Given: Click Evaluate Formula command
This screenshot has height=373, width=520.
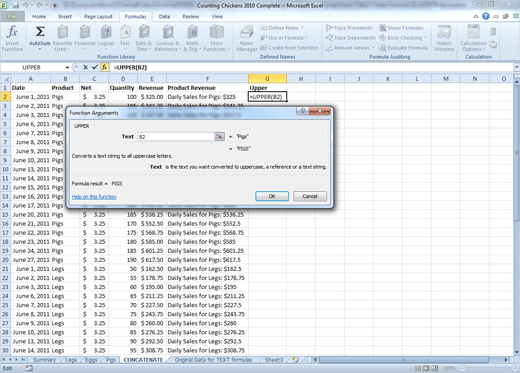Looking at the screenshot, I should (403, 48).
